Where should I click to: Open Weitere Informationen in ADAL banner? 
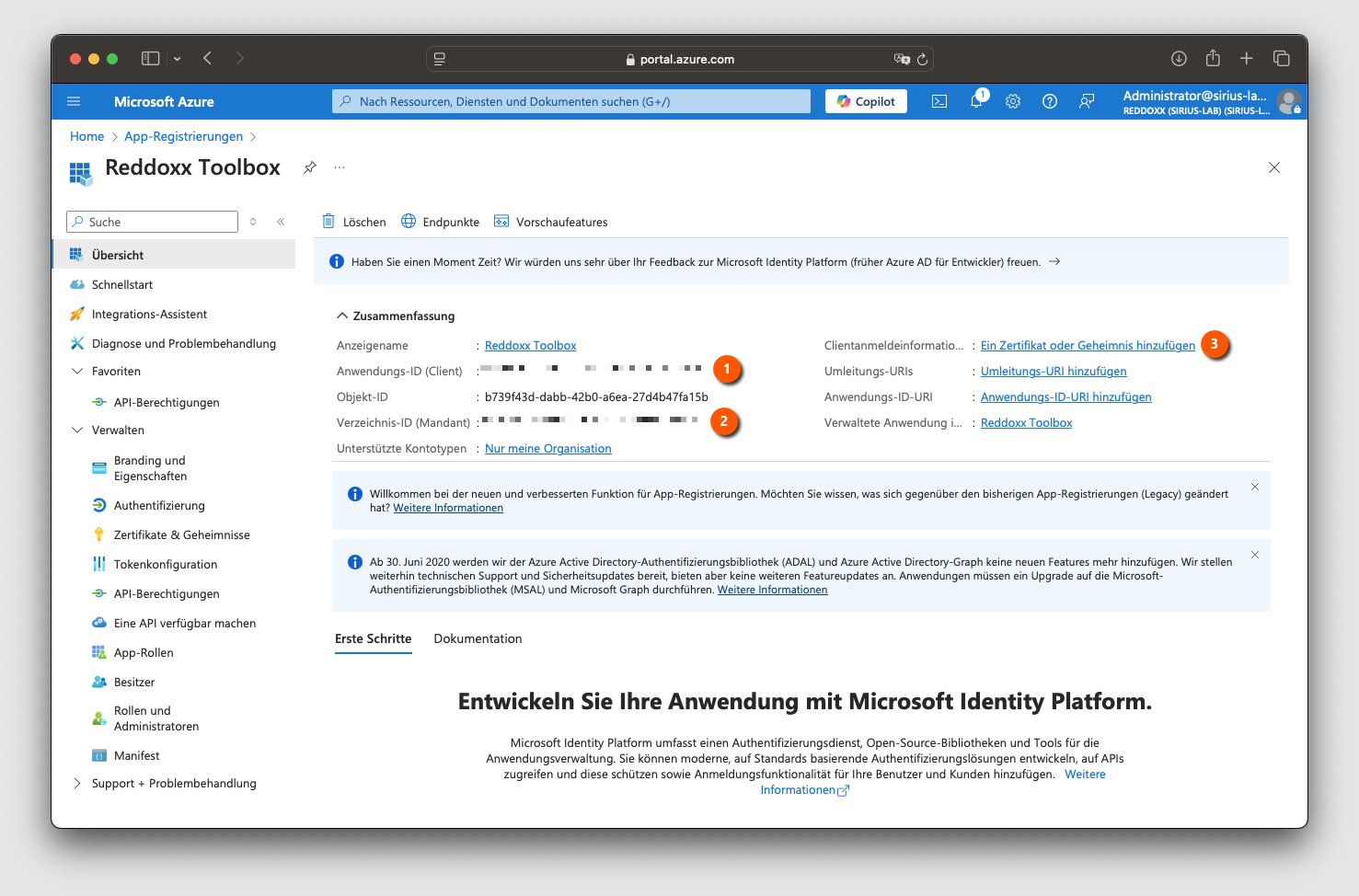click(772, 590)
